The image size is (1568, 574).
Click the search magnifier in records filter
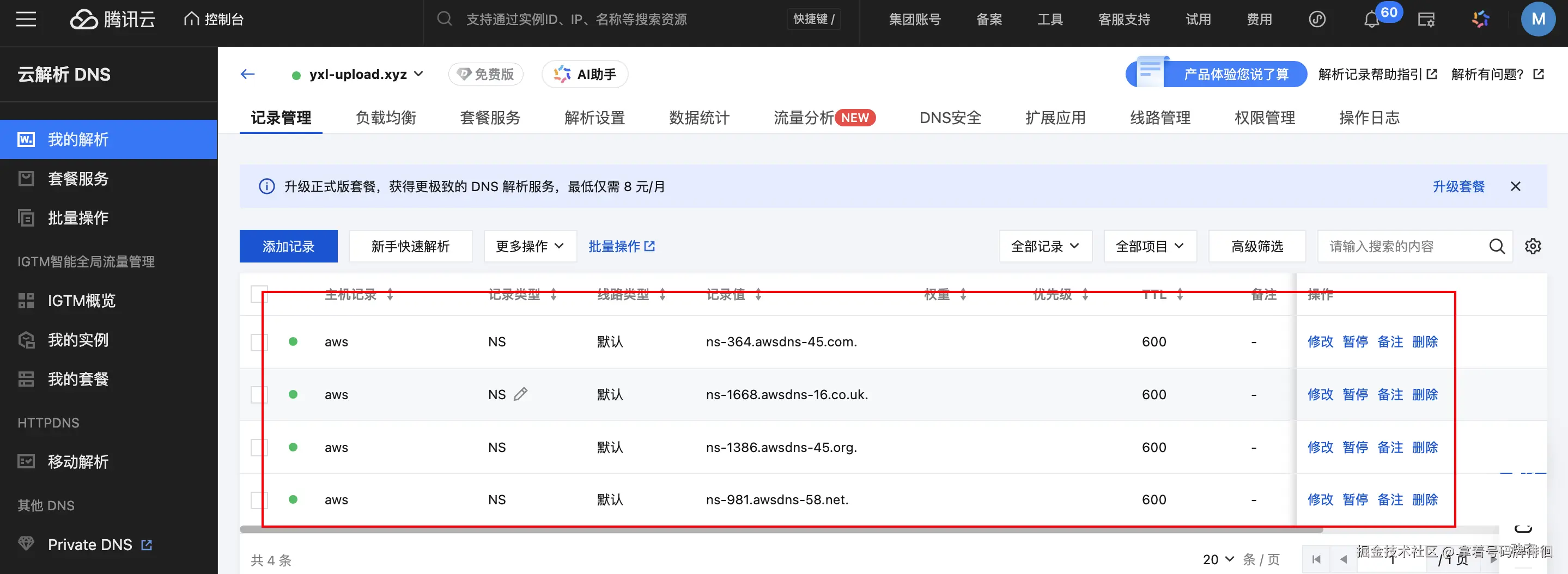1497,247
